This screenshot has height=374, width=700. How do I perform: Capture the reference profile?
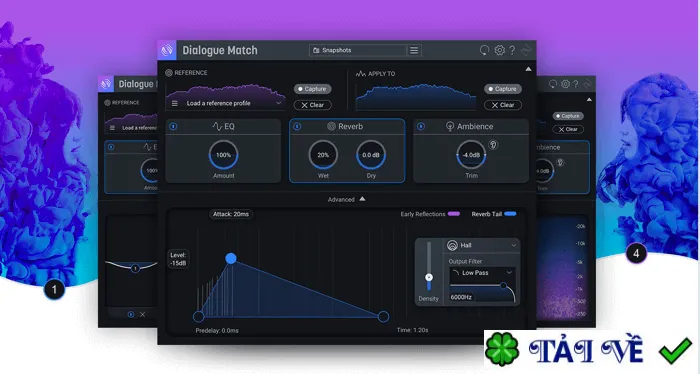[312, 89]
